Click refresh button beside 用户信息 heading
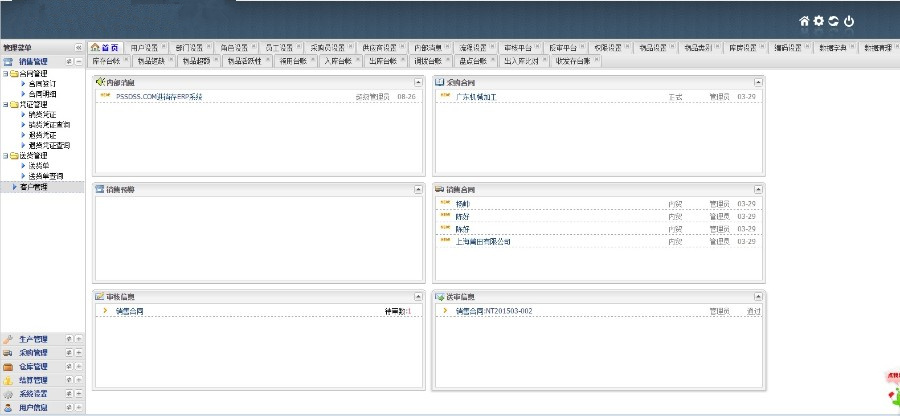The image size is (900, 416). 69,408
